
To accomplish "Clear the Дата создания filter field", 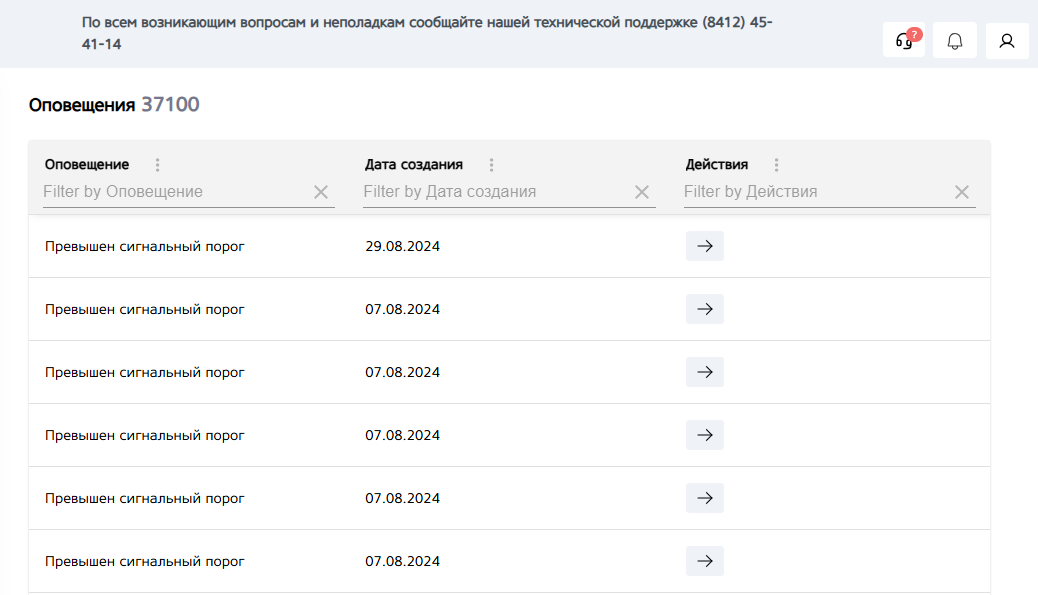I will coord(642,192).
